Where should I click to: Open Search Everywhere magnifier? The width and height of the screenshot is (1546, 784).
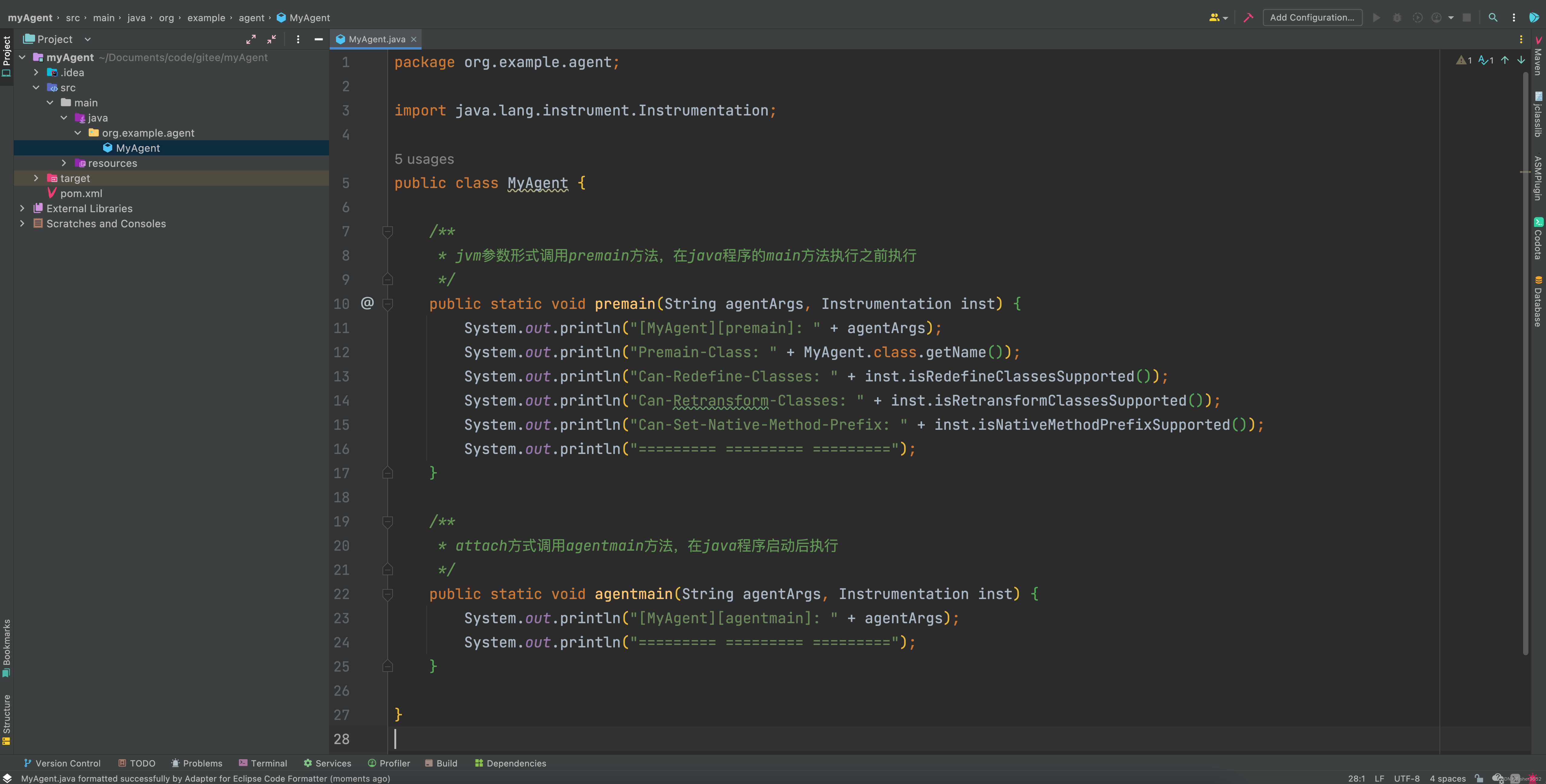pyautogui.click(x=1493, y=18)
